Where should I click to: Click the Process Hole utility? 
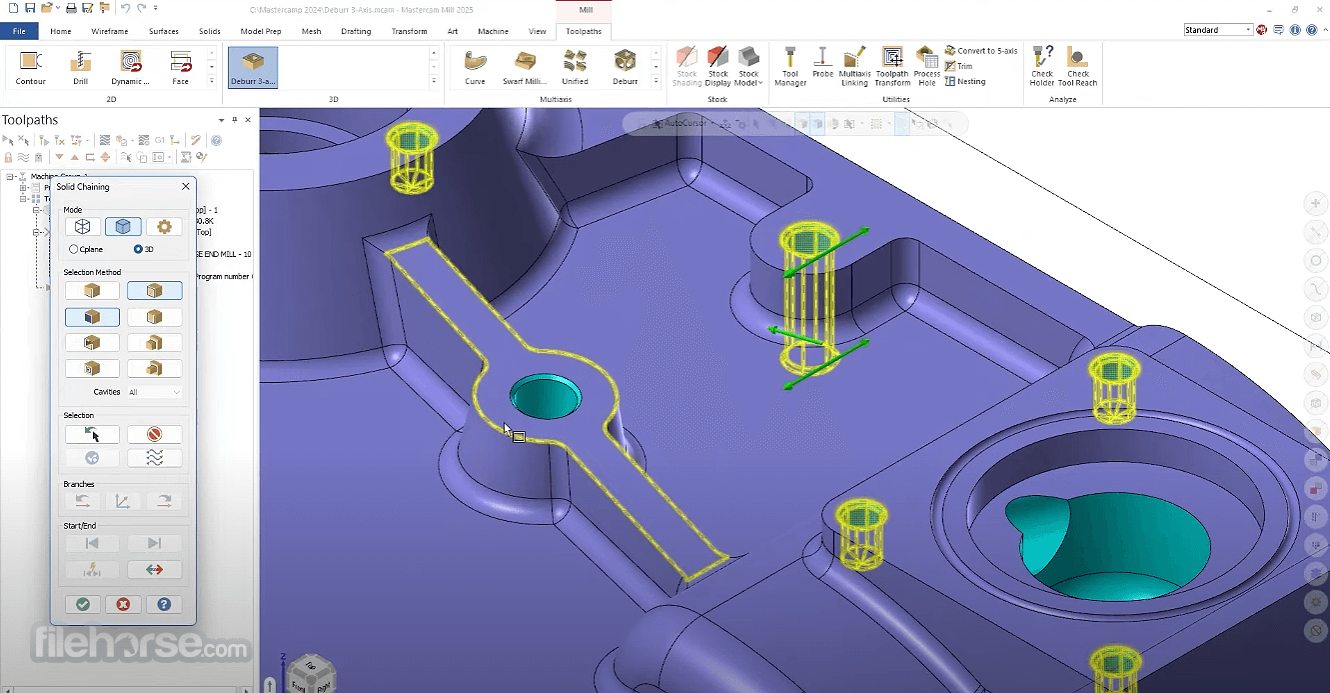[927, 67]
